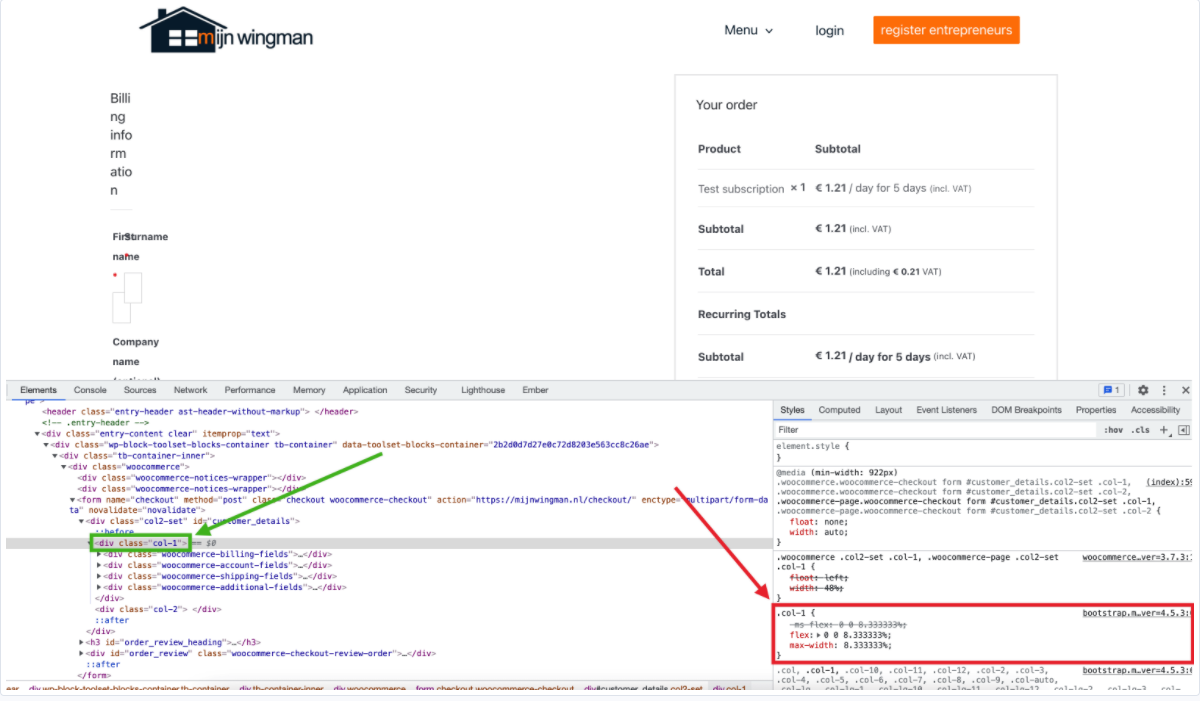Click div#customer_details.col2-set breadcrumb
The width and height of the screenshot is (1200, 701).
point(643,689)
